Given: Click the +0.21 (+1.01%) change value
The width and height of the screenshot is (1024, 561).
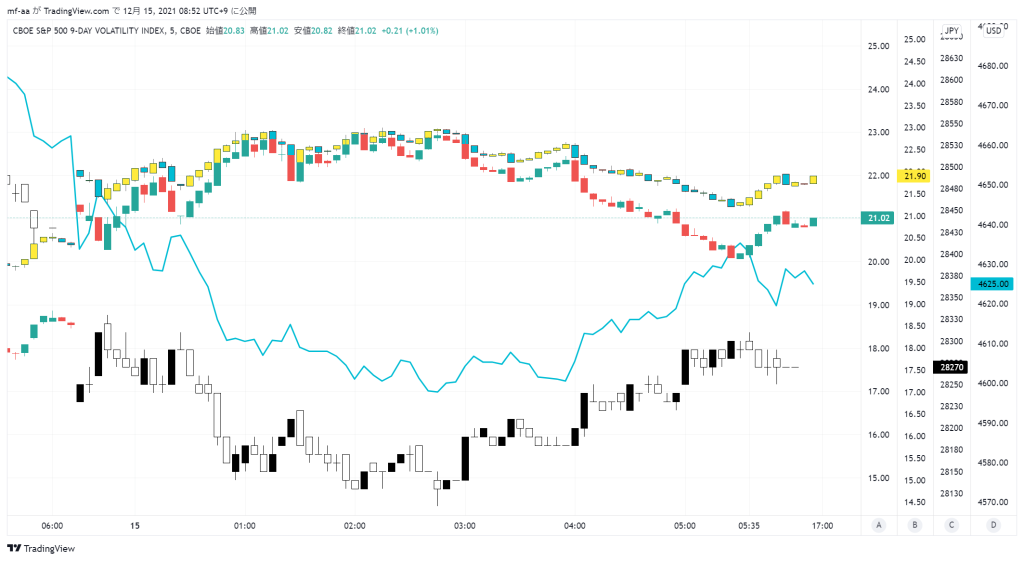Looking at the screenshot, I should (410, 31).
